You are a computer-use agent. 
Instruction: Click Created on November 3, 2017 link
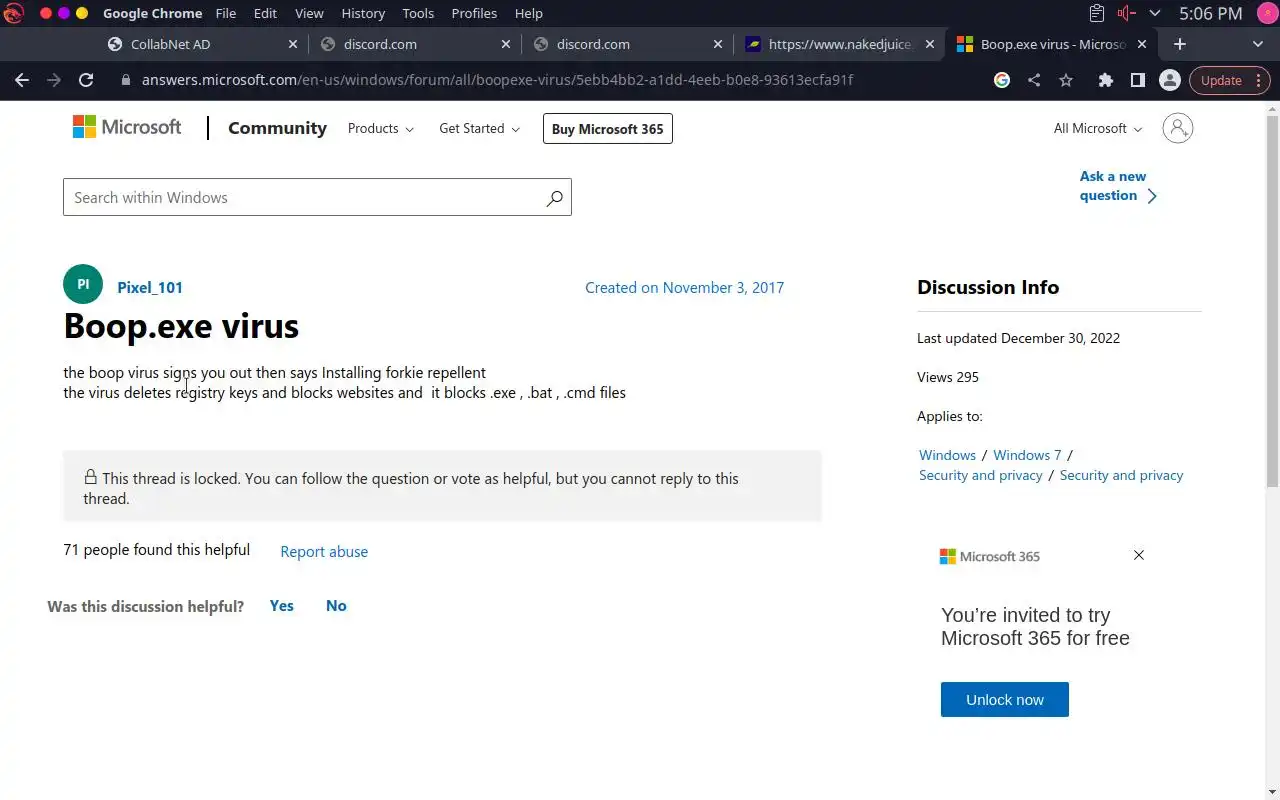[x=684, y=287]
